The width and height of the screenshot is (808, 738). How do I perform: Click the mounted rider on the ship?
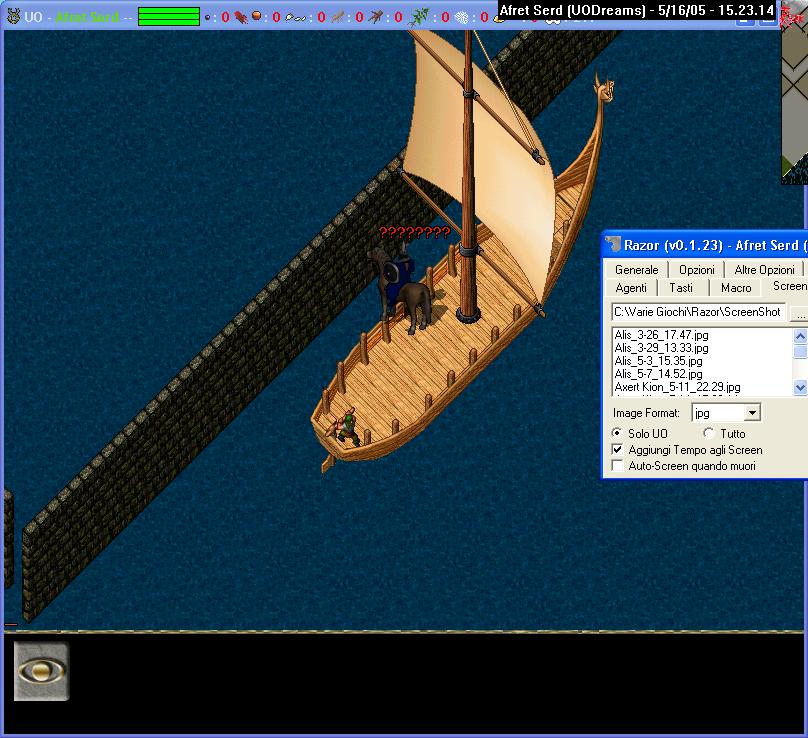coord(403,289)
